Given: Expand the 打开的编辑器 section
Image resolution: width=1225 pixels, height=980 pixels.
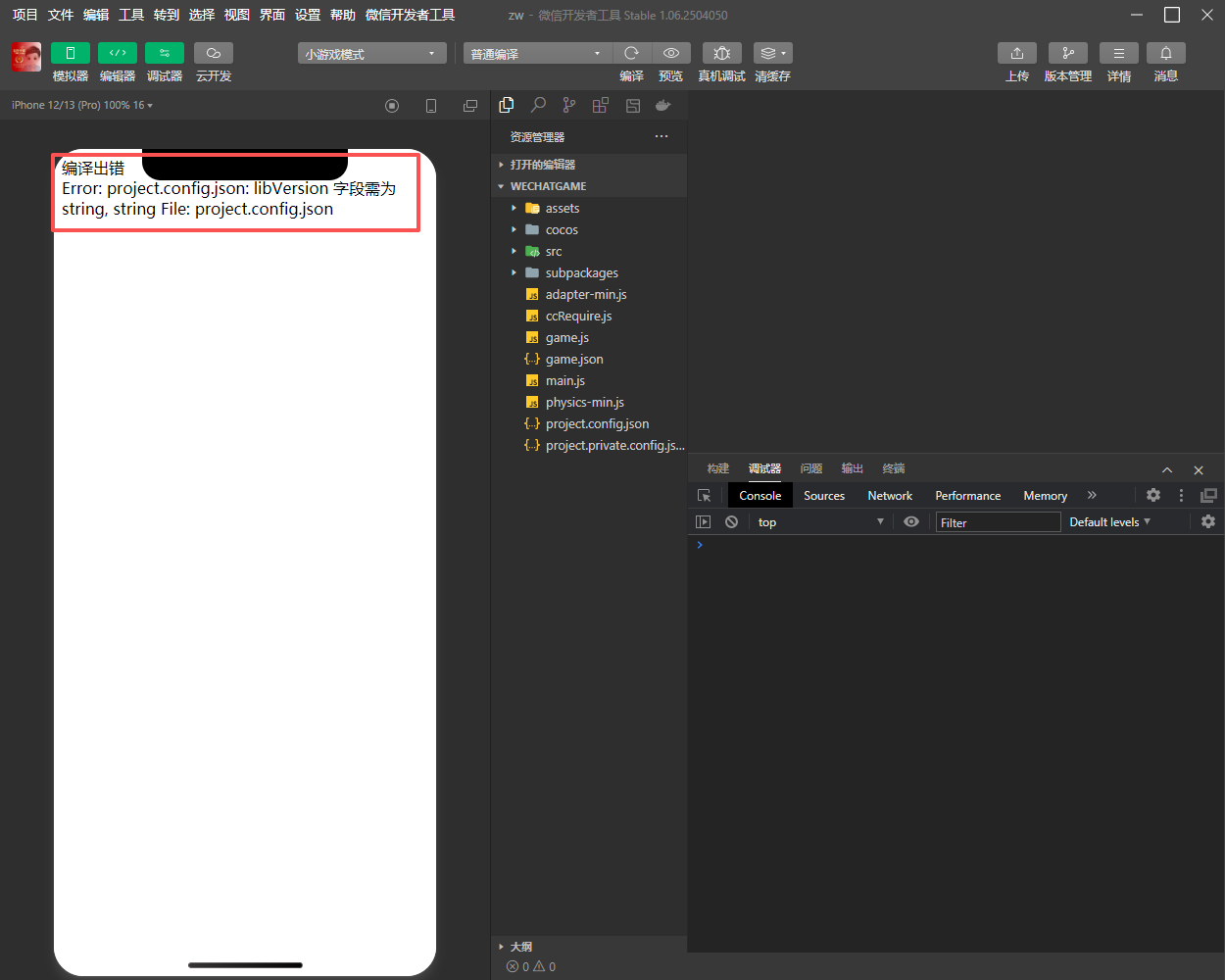Looking at the screenshot, I should [589, 165].
